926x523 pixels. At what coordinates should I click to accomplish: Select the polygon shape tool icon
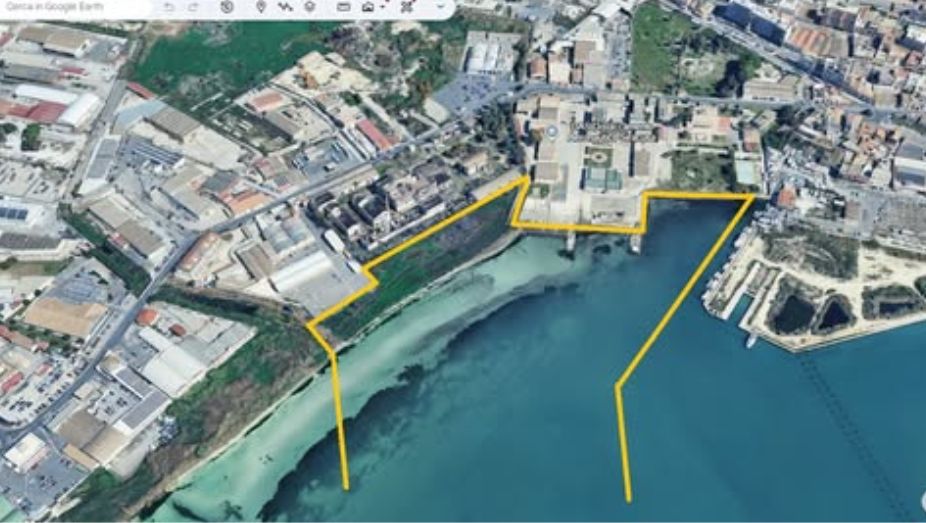(310, 7)
